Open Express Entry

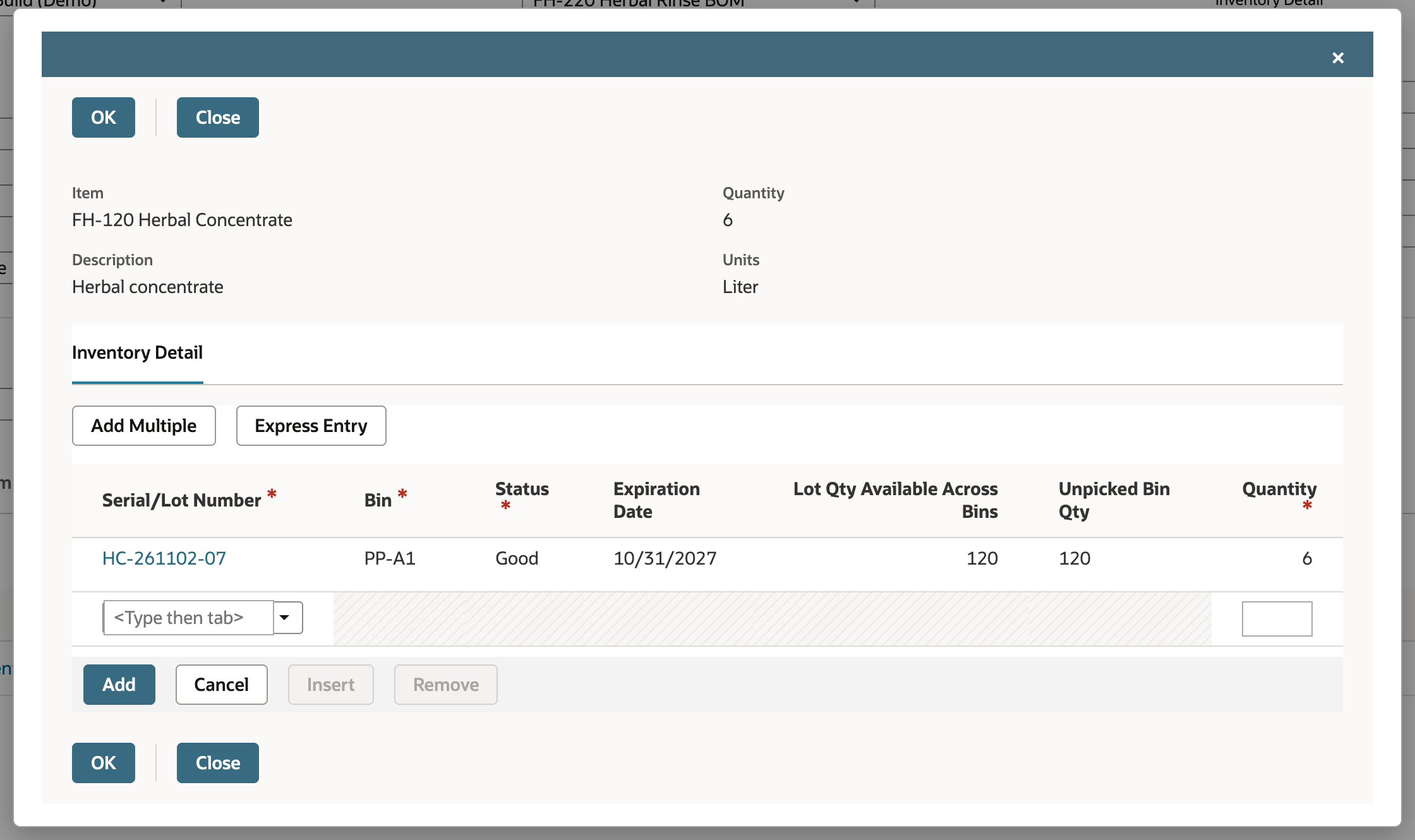click(311, 426)
